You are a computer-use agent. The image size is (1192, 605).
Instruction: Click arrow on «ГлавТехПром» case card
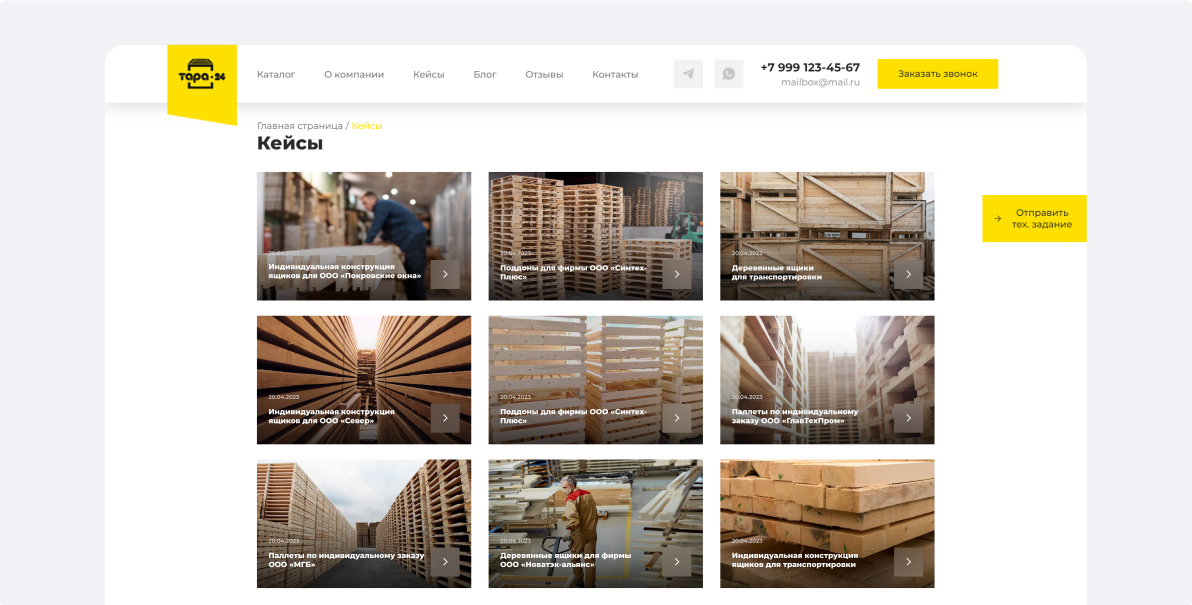point(908,418)
